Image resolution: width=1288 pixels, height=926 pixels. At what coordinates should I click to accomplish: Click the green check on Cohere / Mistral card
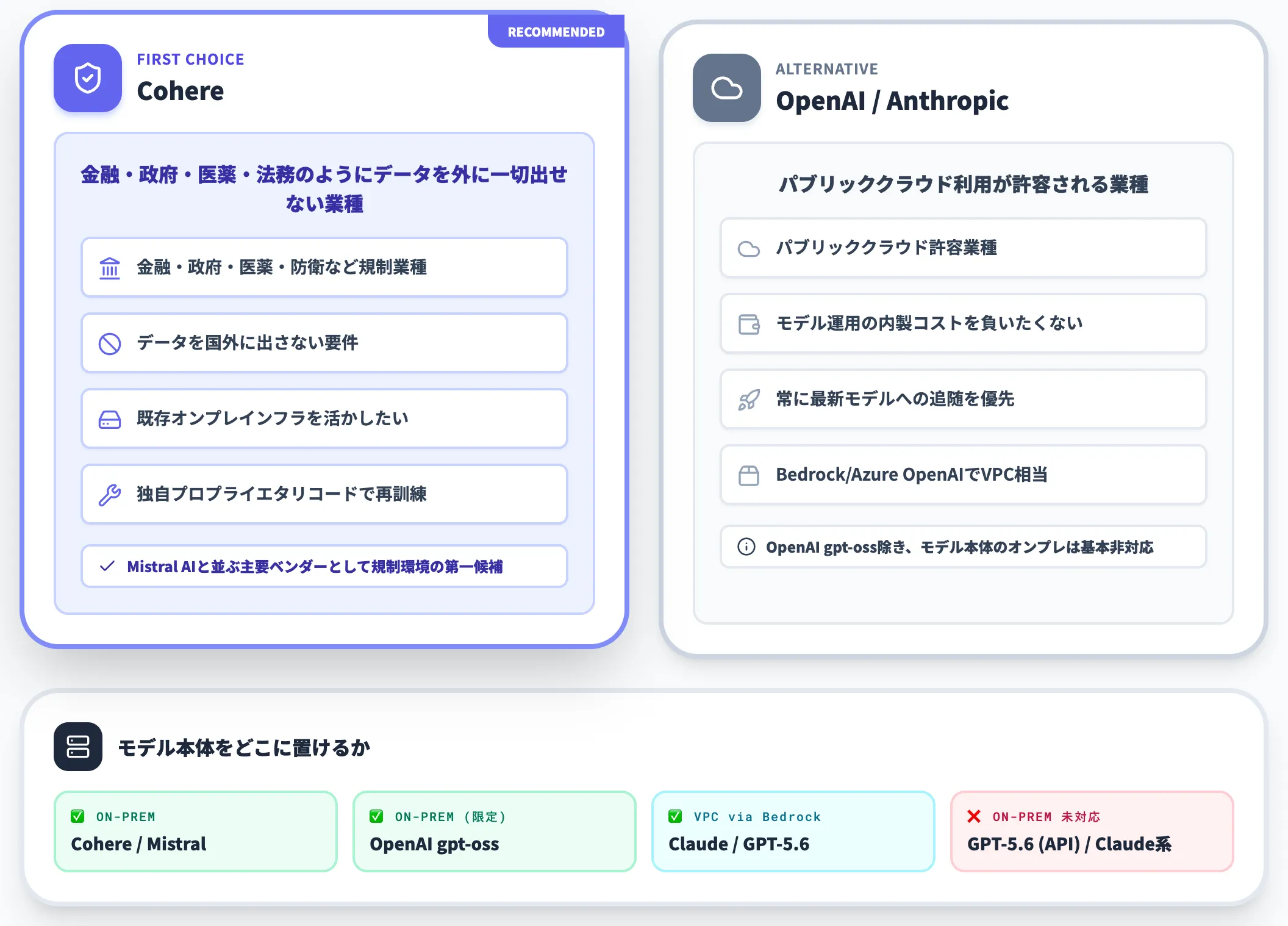pos(77,816)
